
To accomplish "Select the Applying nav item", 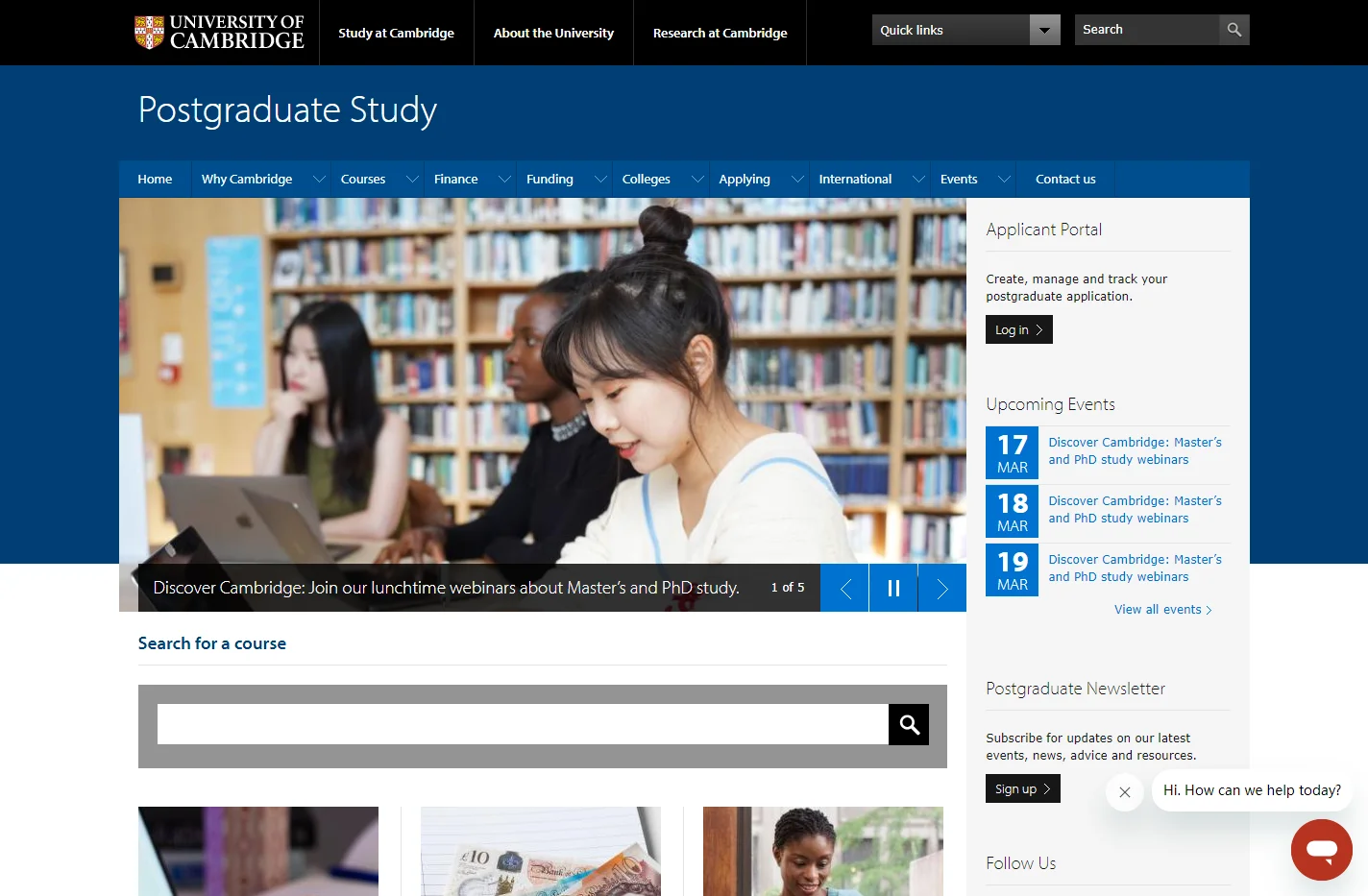I will pos(745,179).
